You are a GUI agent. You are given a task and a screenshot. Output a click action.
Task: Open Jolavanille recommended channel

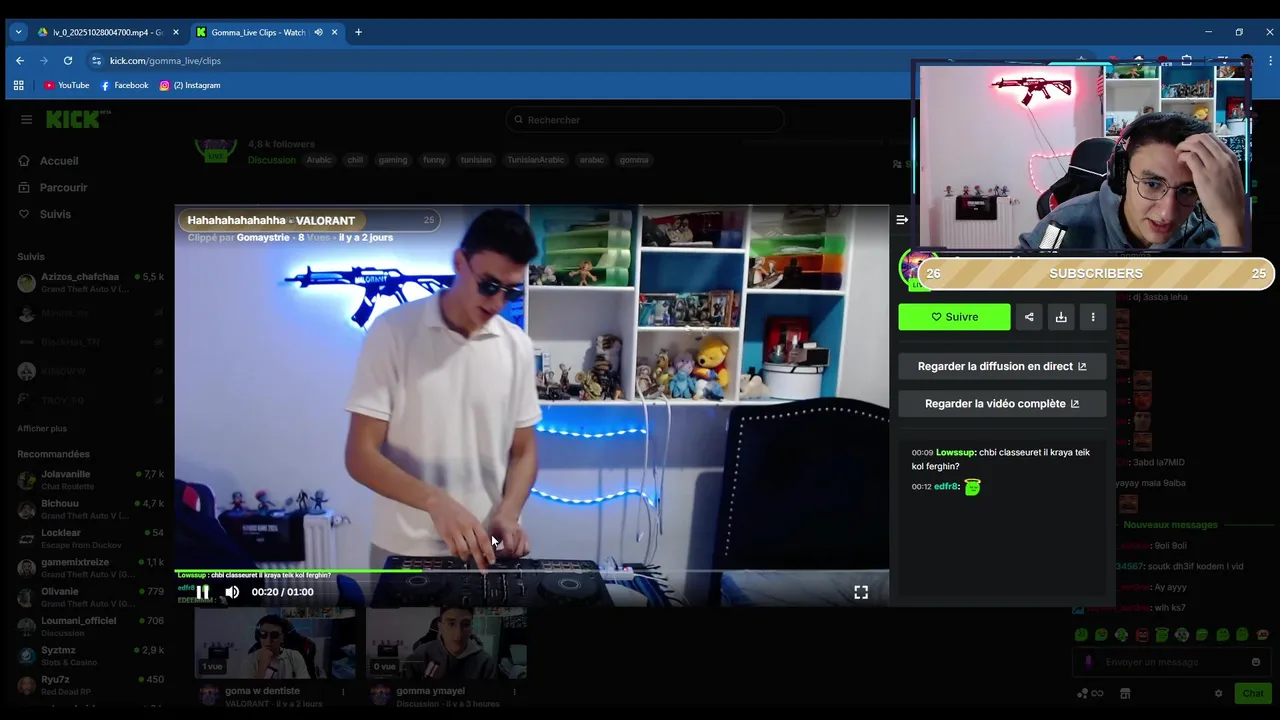pyautogui.click(x=90, y=480)
